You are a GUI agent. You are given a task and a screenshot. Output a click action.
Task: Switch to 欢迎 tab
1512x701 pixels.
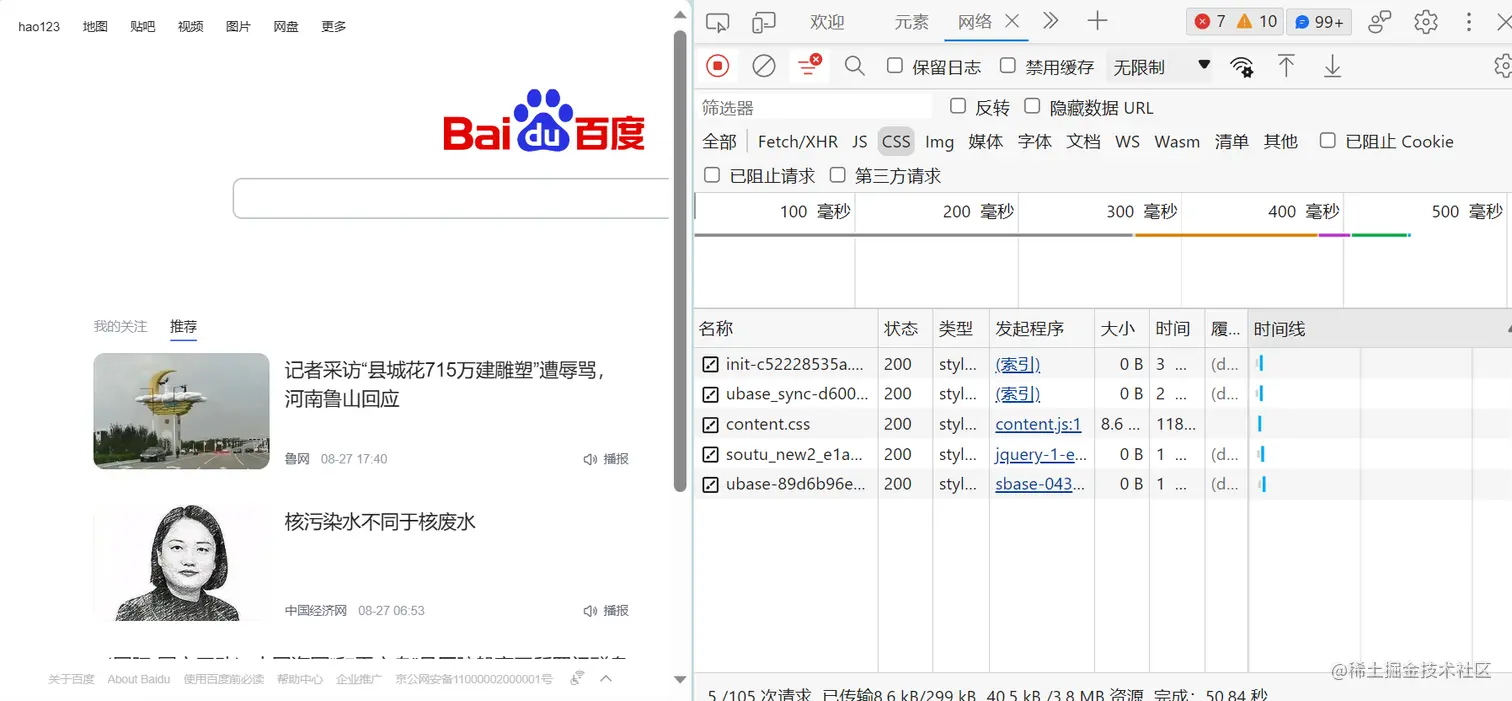click(827, 21)
